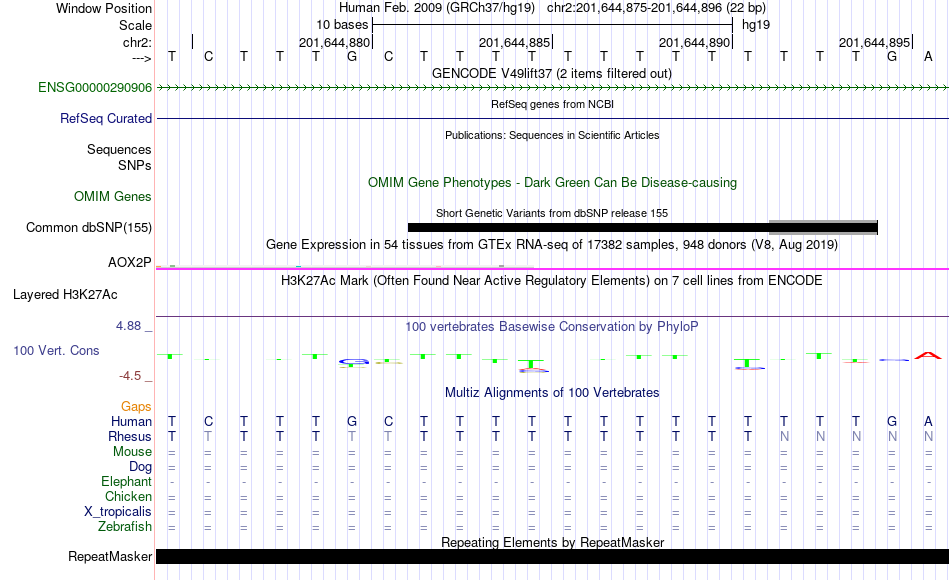Click the green arrowed ENSG00000290906 gene line
This screenshot has width=950, height=580.
click(x=552, y=88)
